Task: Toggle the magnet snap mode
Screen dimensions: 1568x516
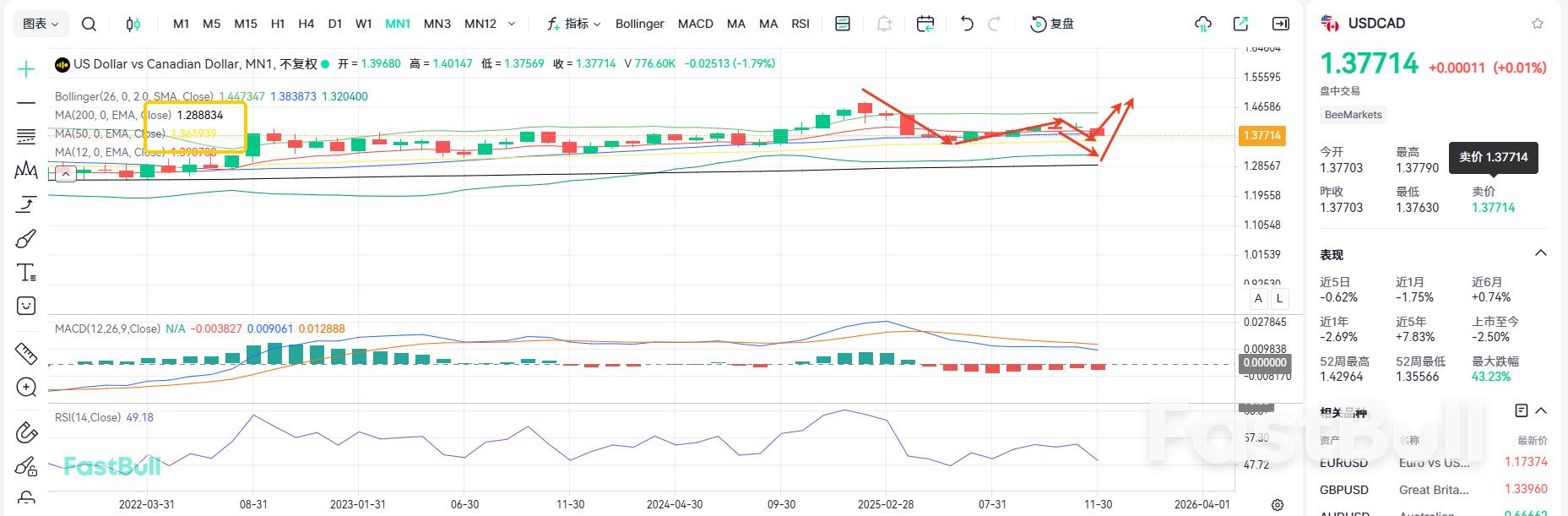Action: [26, 432]
